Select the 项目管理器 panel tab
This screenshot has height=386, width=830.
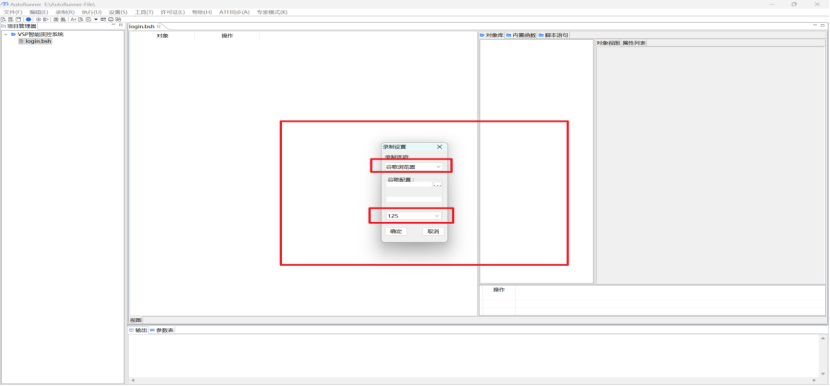coord(19,26)
